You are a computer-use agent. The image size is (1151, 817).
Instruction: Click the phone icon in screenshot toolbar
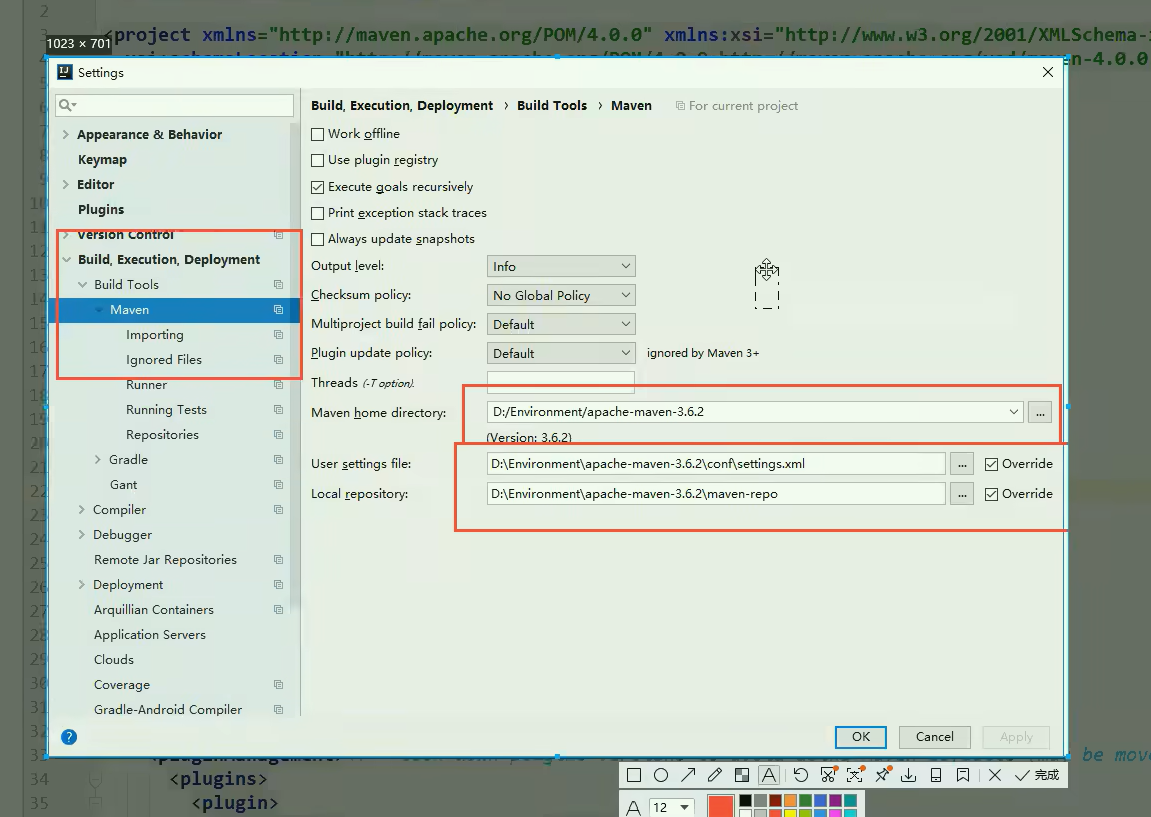[x=936, y=775]
